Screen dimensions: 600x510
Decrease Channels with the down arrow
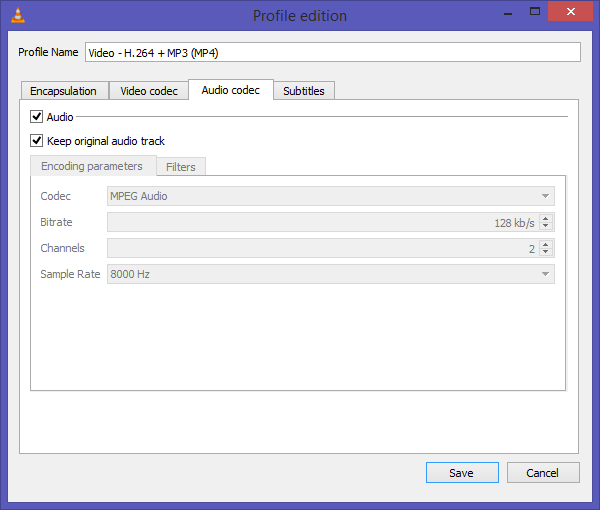click(546, 252)
